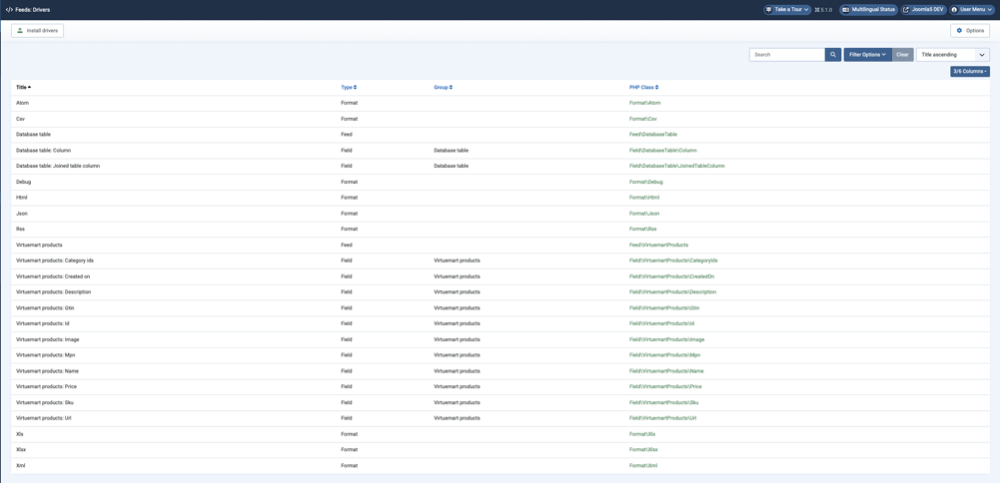The height and width of the screenshot is (483, 1000).
Task: Click the Joomla logo next to version 5.1.0
Action: pyautogui.click(x=817, y=9)
